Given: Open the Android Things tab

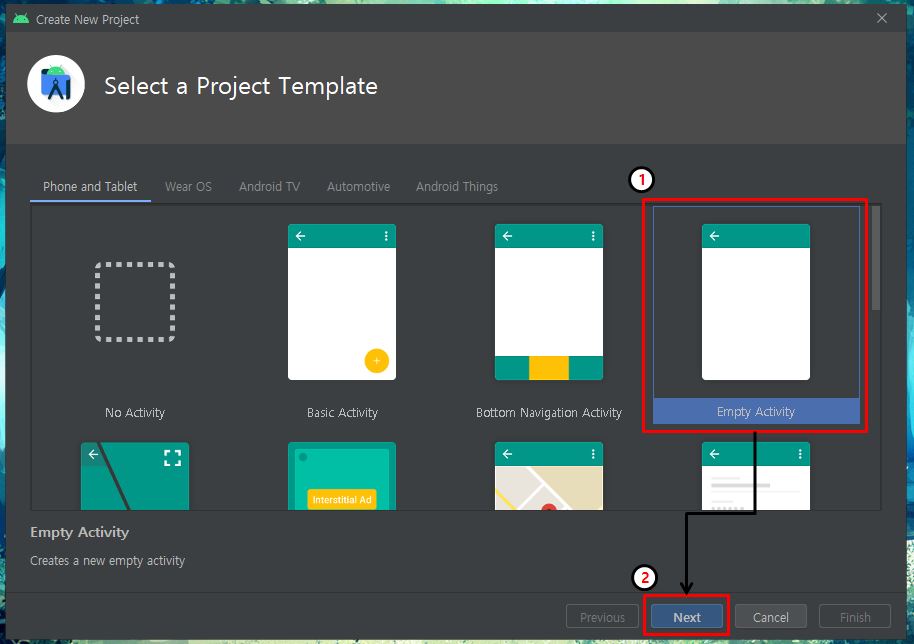Looking at the screenshot, I should pyautogui.click(x=457, y=186).
